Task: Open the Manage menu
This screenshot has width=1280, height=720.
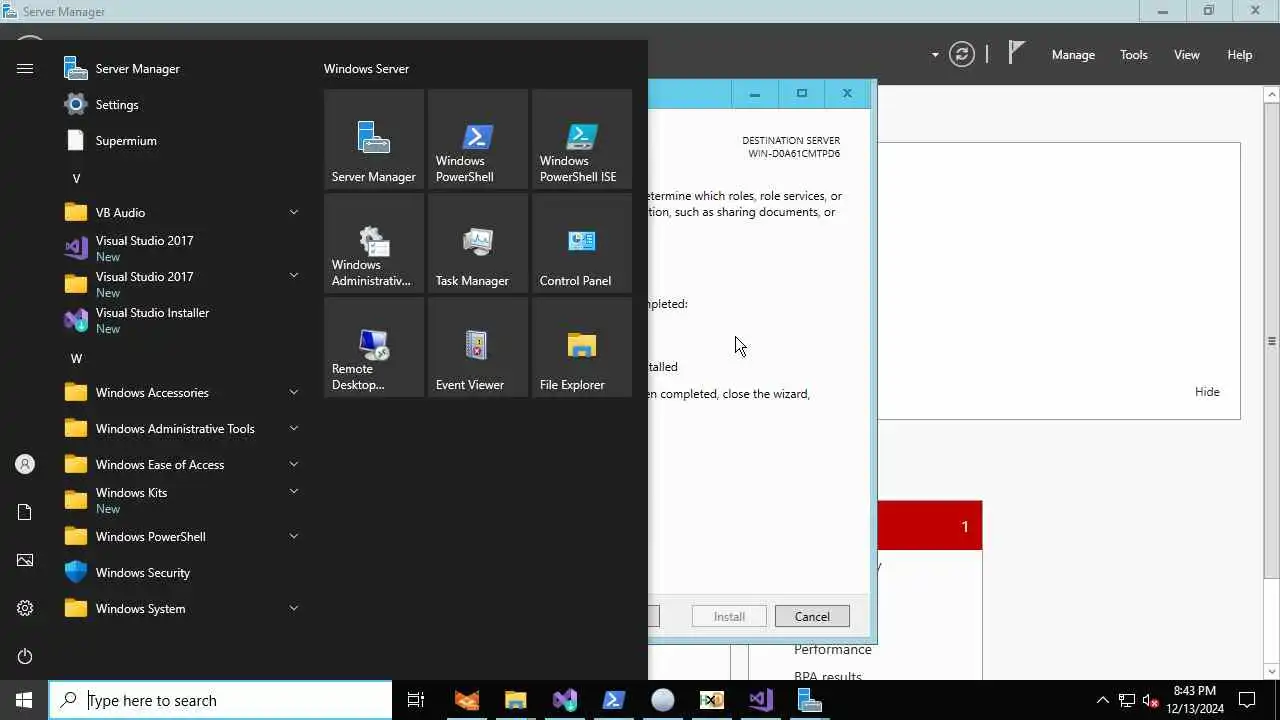Action: click(1073, 55)
